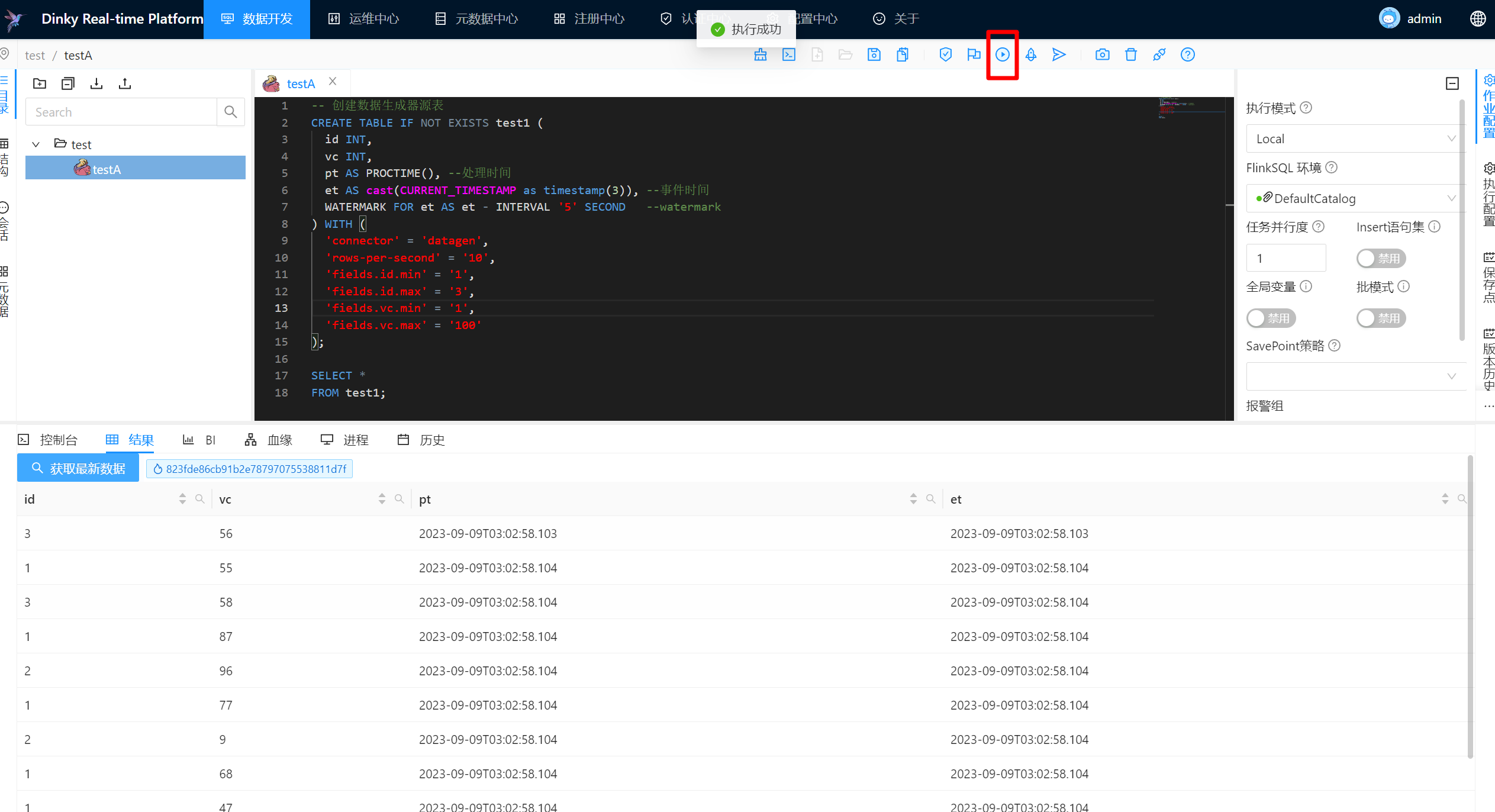This screenshot has width=1495, height=812.
Task: Save the job with floppy disk icon
Action: [874, 55]
